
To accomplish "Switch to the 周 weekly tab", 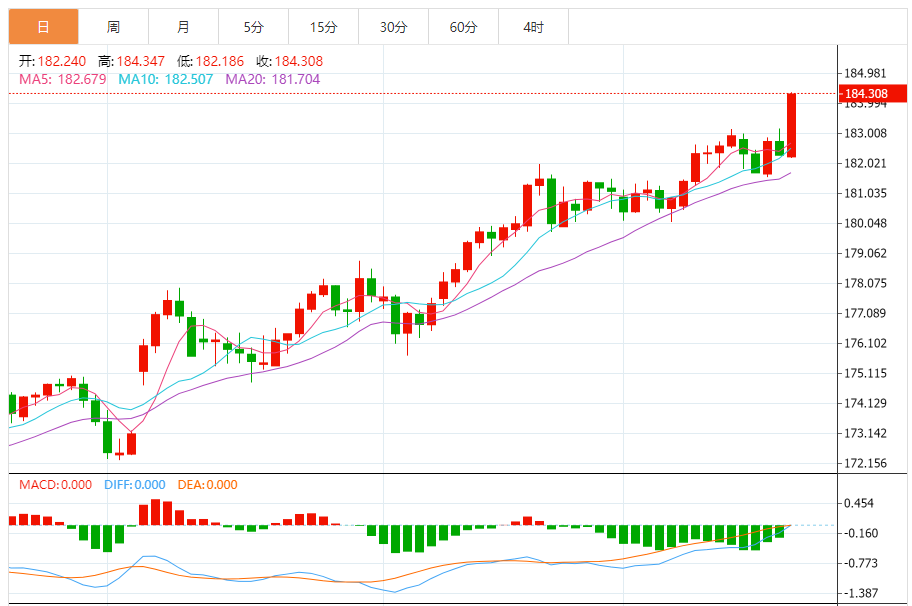I will (x=113, y=27).
